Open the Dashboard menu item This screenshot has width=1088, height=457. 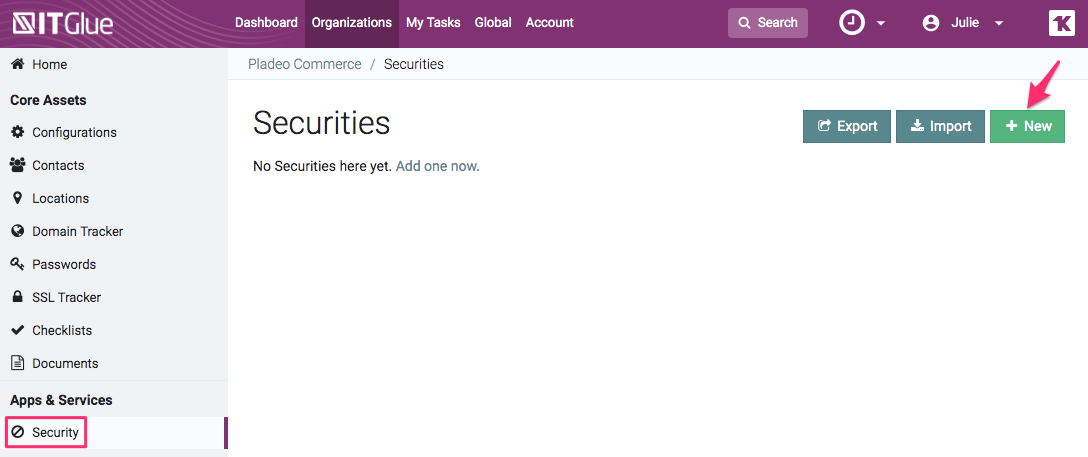(x=266, y=23)
